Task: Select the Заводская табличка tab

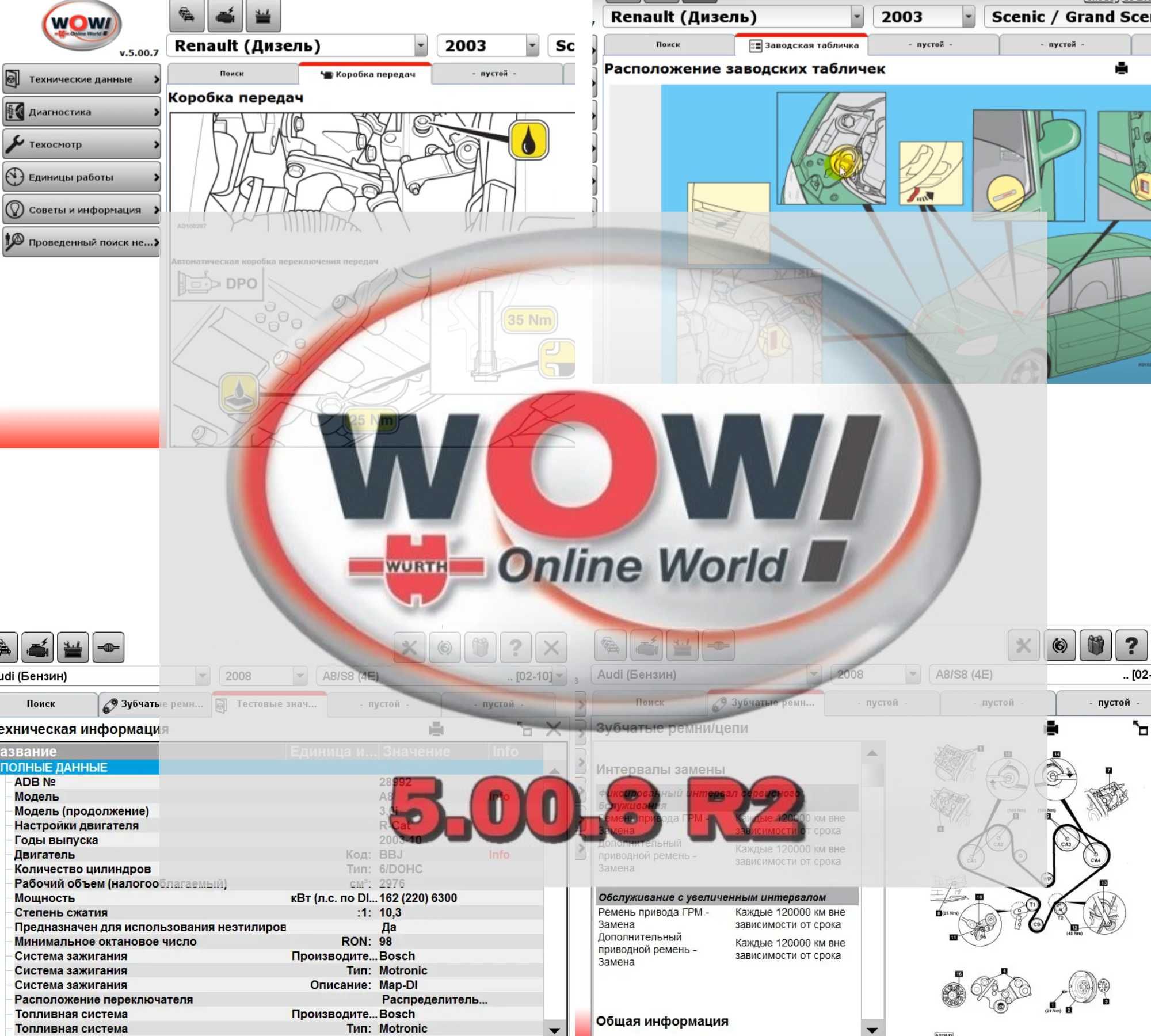Action: pos(802,45)
